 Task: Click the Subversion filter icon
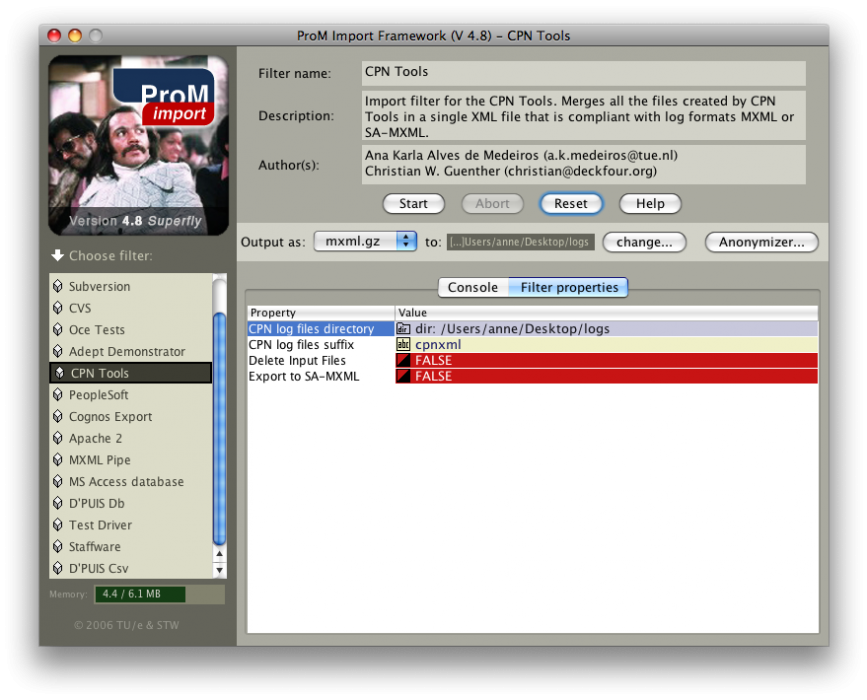[x=57, y=286]
